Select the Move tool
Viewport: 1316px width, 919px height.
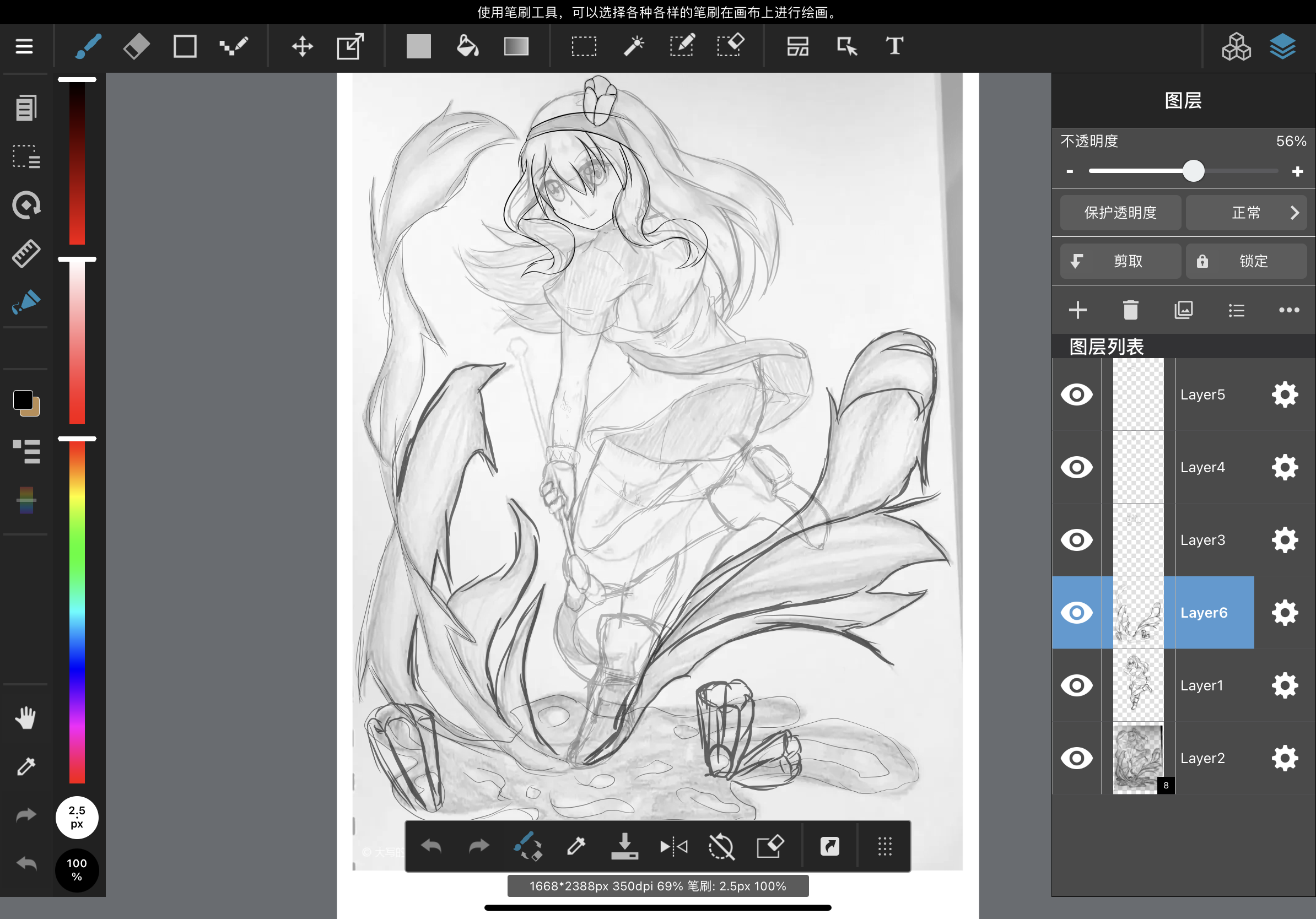302,46
